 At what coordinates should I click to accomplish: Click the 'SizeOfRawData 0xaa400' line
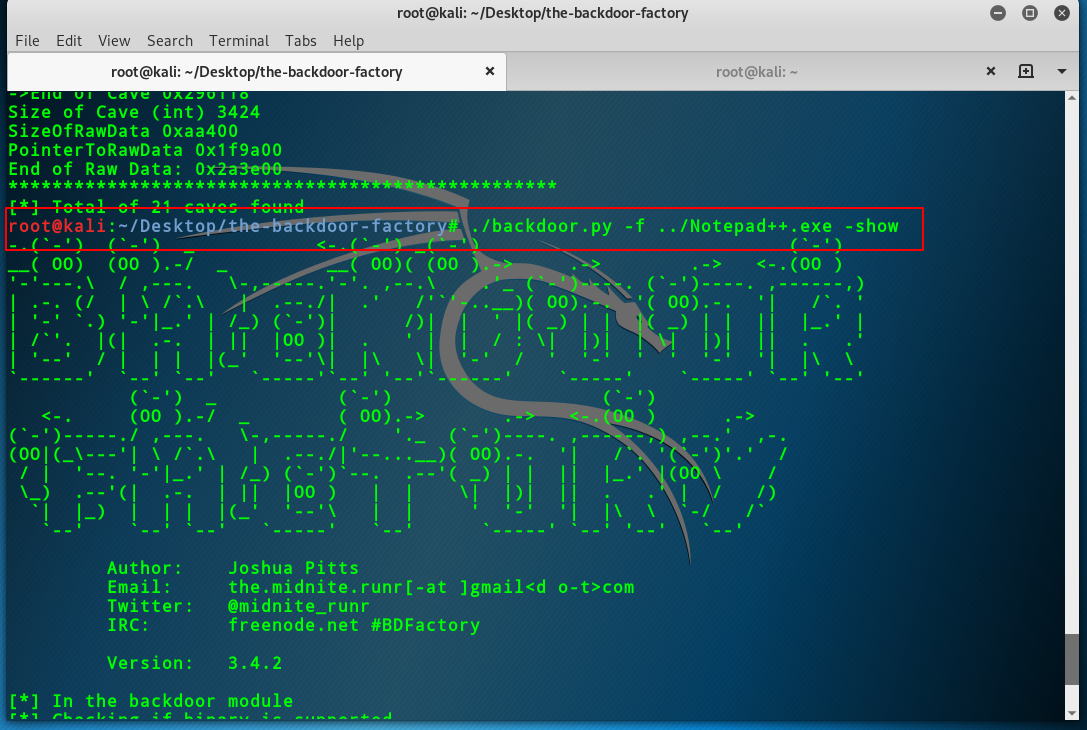coord(123,131)
